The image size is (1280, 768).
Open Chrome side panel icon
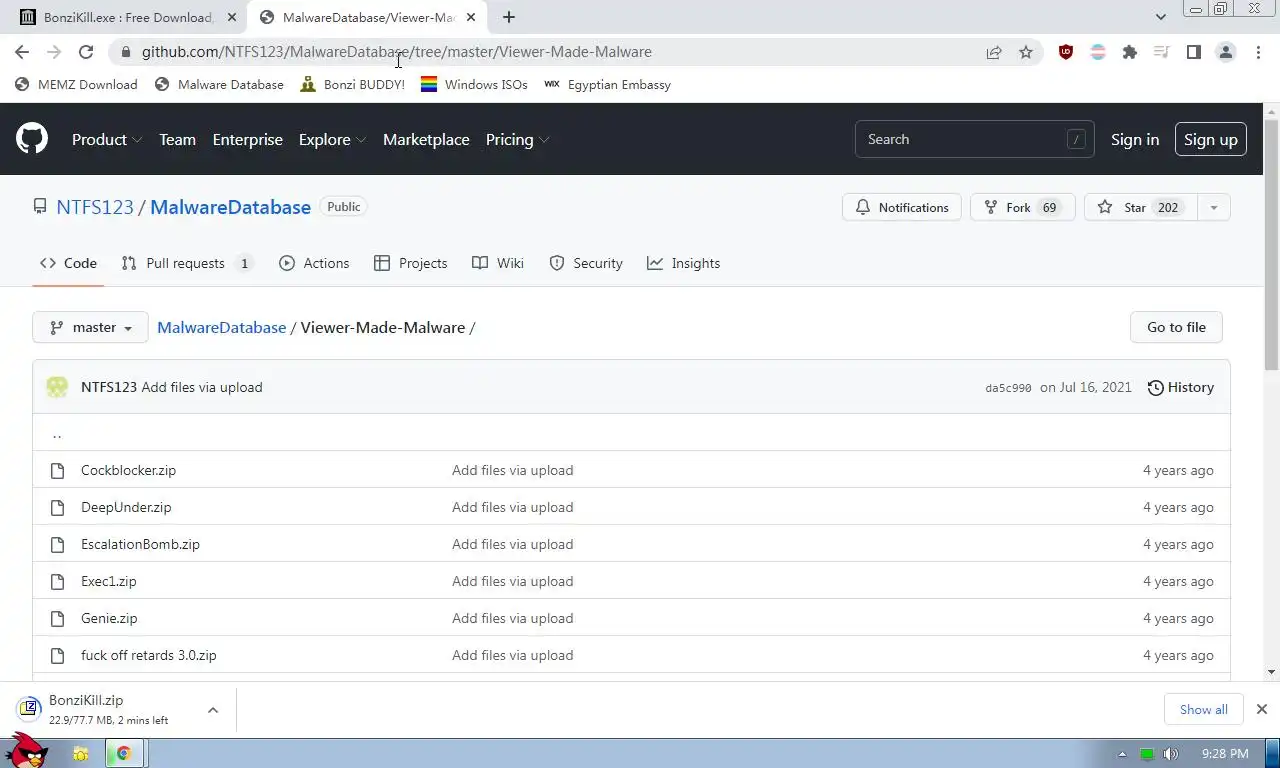(1194, 52)
